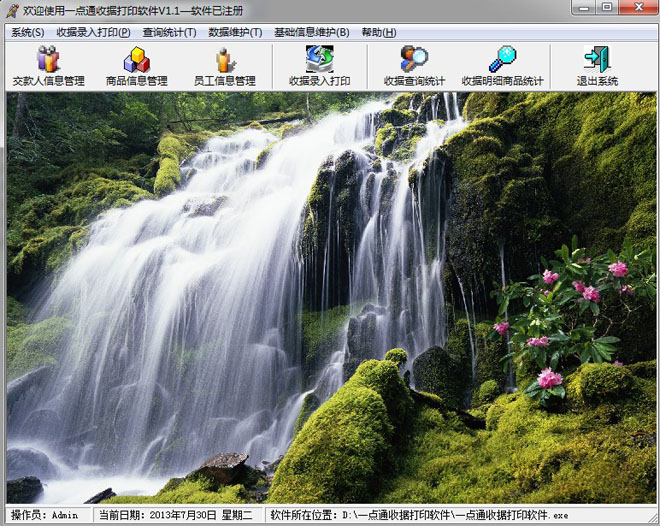This screenshot has height=526, width=660.
Task: Open 交款人信息管理 toolbar icon
Action: 48,66
